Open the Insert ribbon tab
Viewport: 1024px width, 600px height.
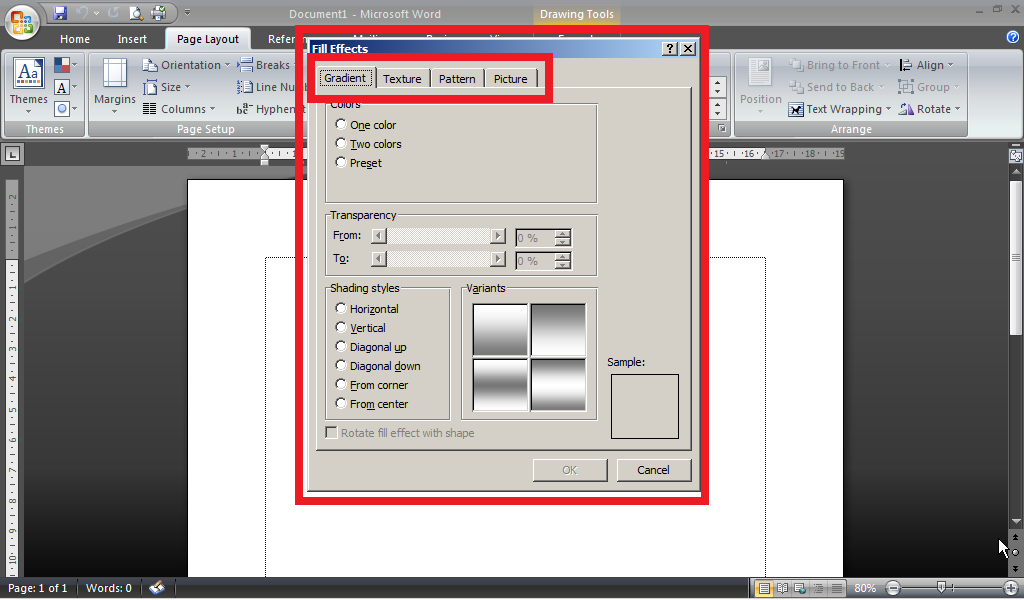tap(132, 39)
